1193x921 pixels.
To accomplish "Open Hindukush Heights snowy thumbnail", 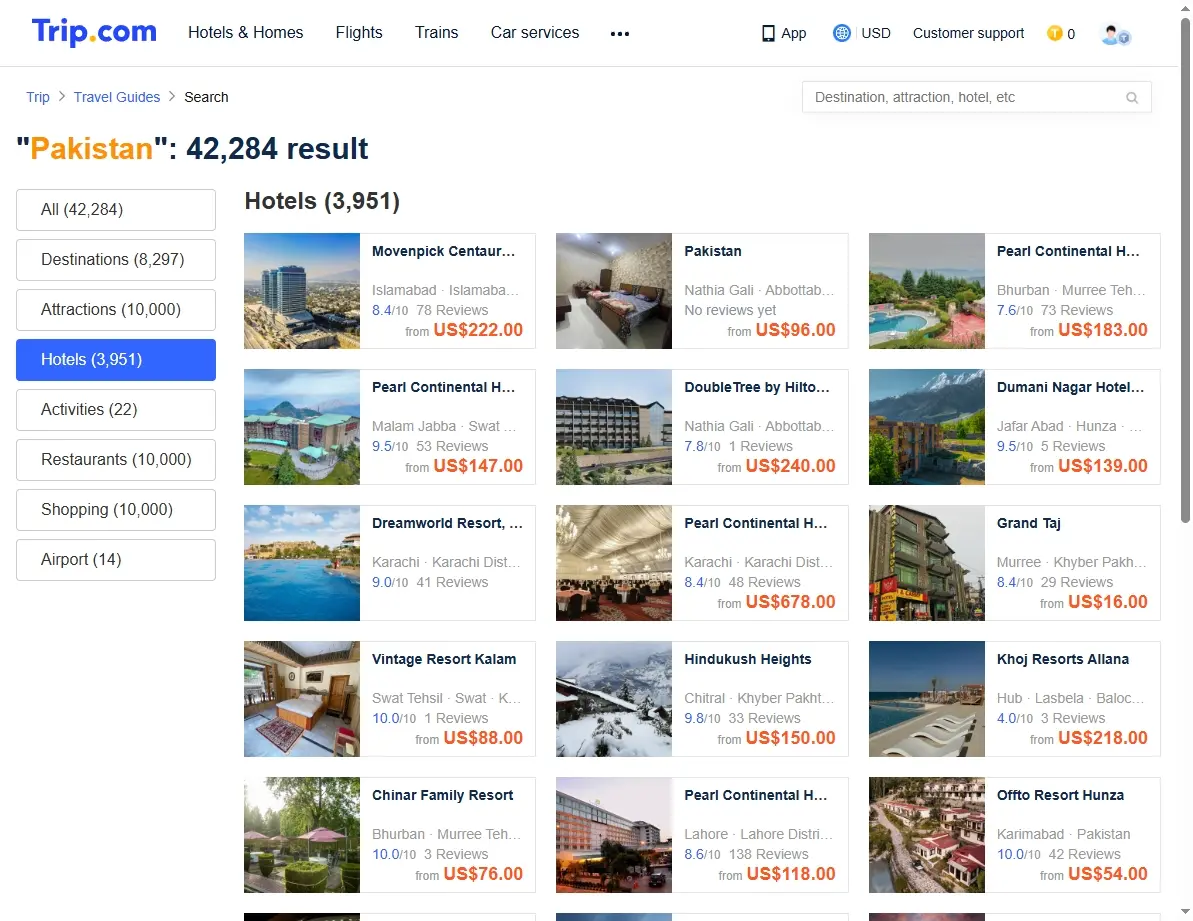I will pyautogui.click(x=614, y=700).
